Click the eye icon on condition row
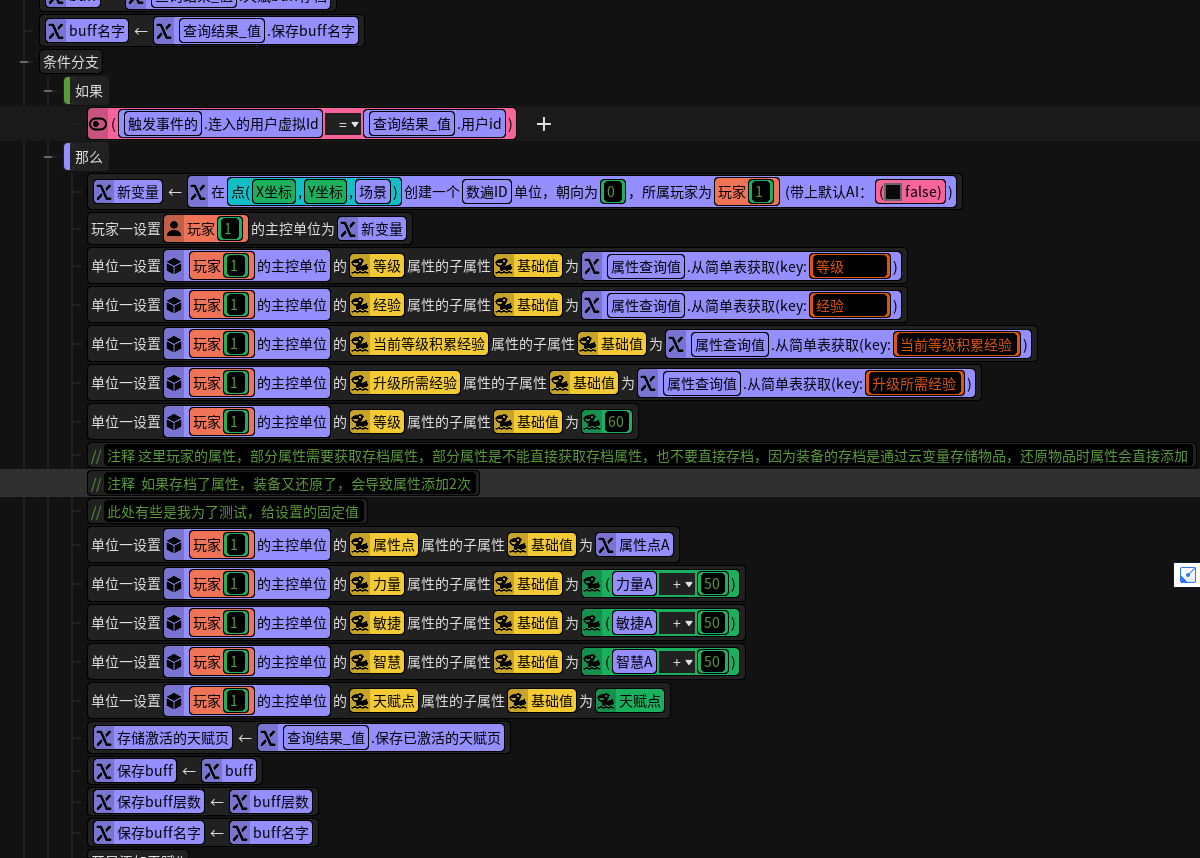Image resolution: width=1200 pixels, height=858 pixels. pyautogui.click(x=98, y=124)
